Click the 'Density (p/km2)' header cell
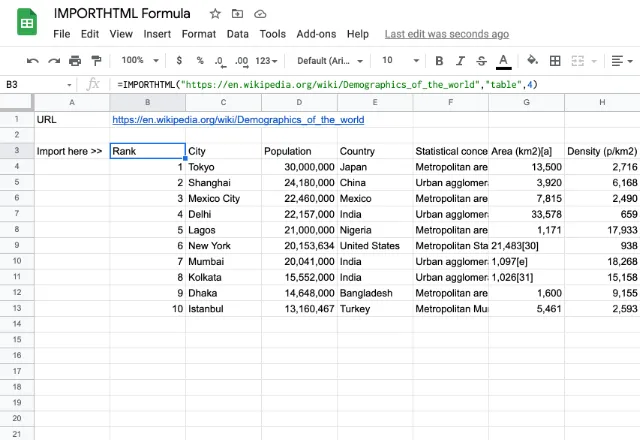Viewport: 640px width, 440px height. pos(602,151)
